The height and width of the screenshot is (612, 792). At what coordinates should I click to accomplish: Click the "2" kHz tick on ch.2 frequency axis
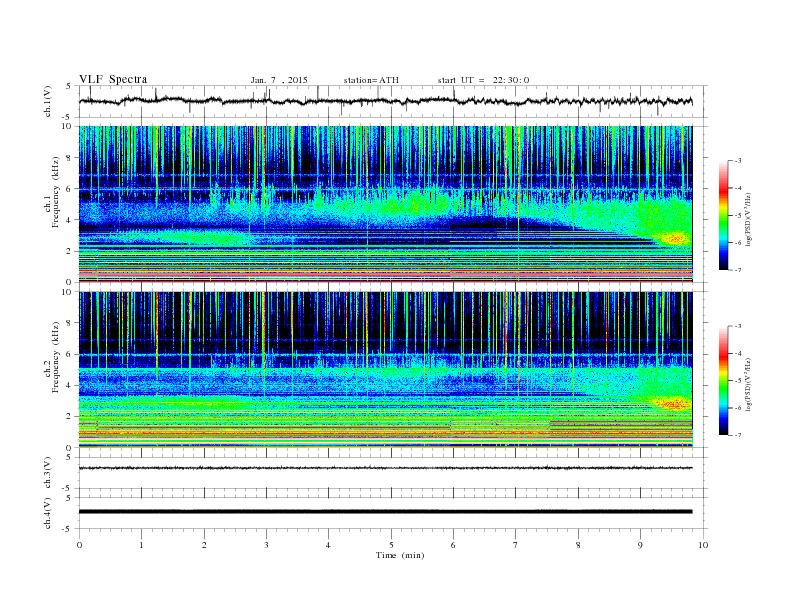tap(69, 417)
